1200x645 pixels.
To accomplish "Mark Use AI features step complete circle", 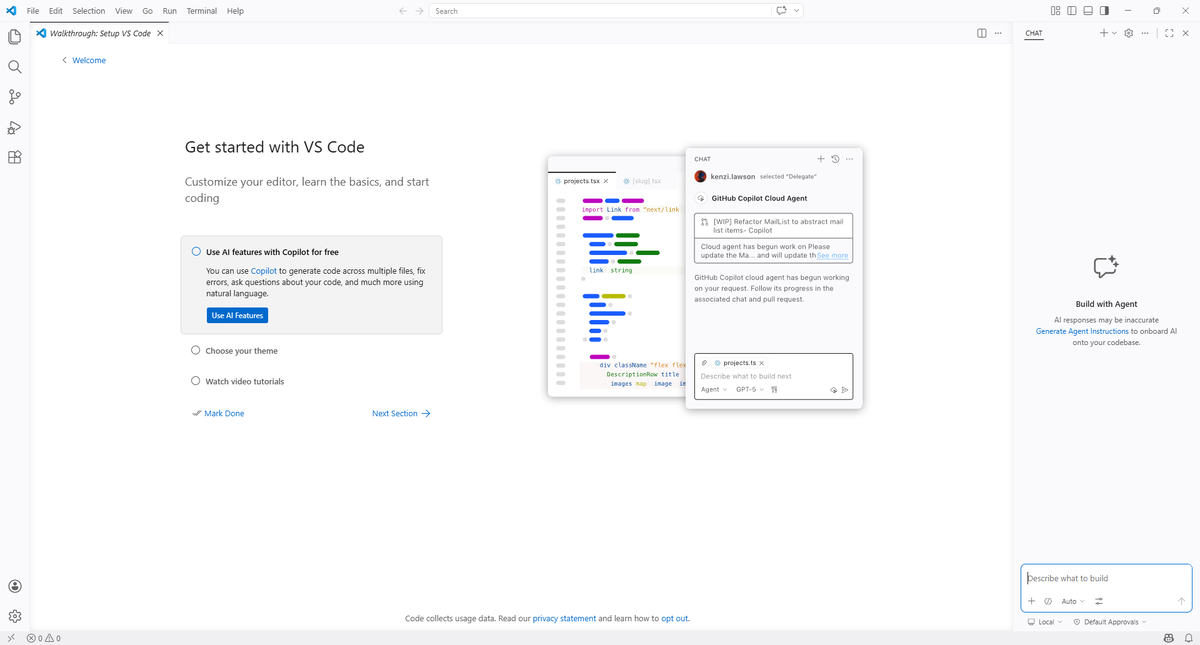I will click(x=196, y=252).
